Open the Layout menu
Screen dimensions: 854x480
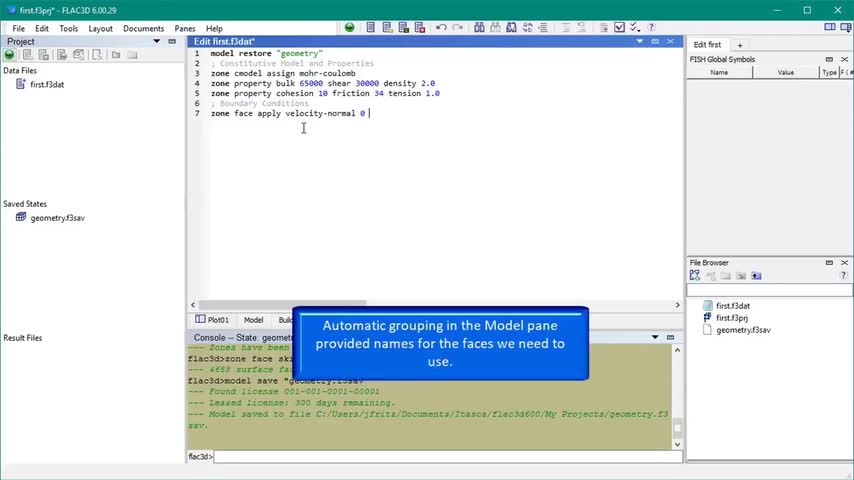(101, 28)
